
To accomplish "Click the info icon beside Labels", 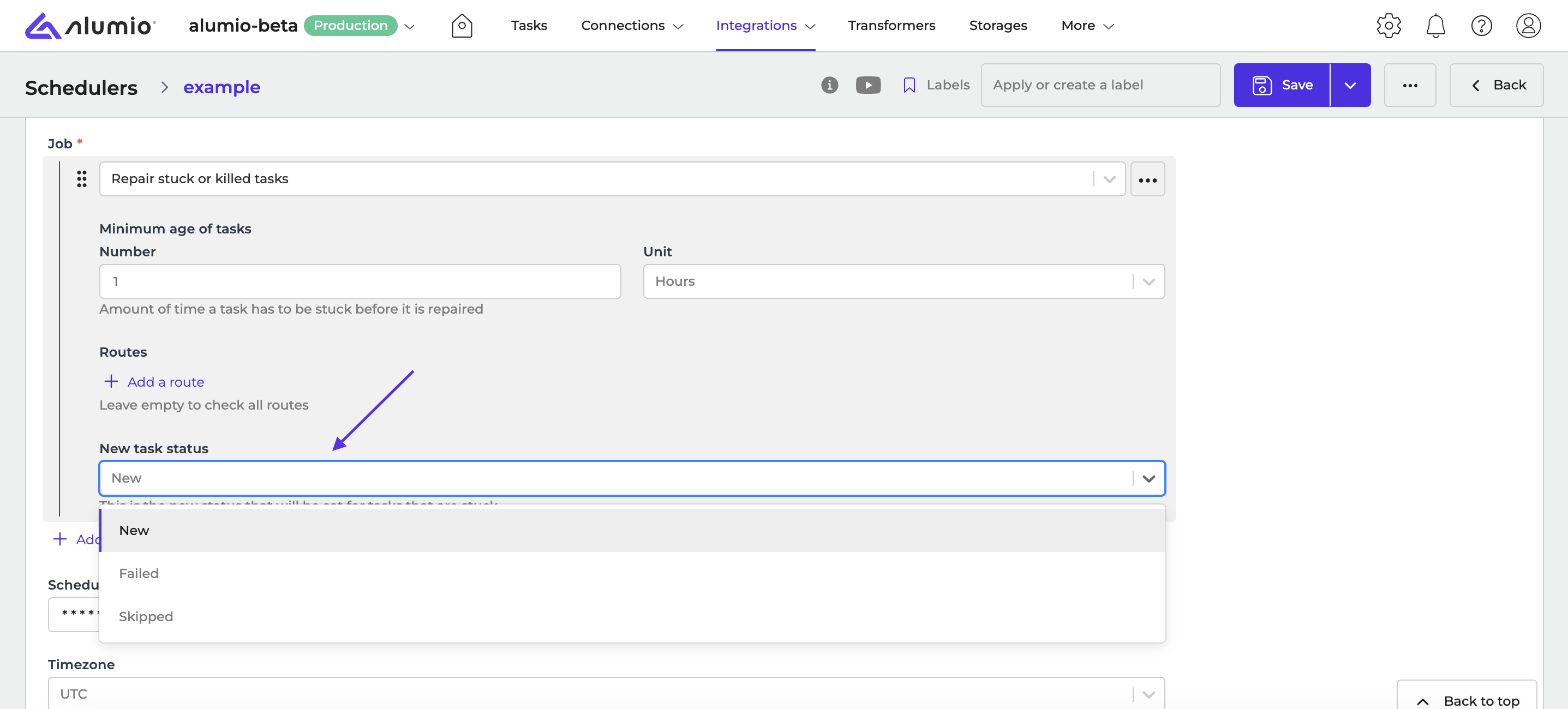I will click(829, 85).
